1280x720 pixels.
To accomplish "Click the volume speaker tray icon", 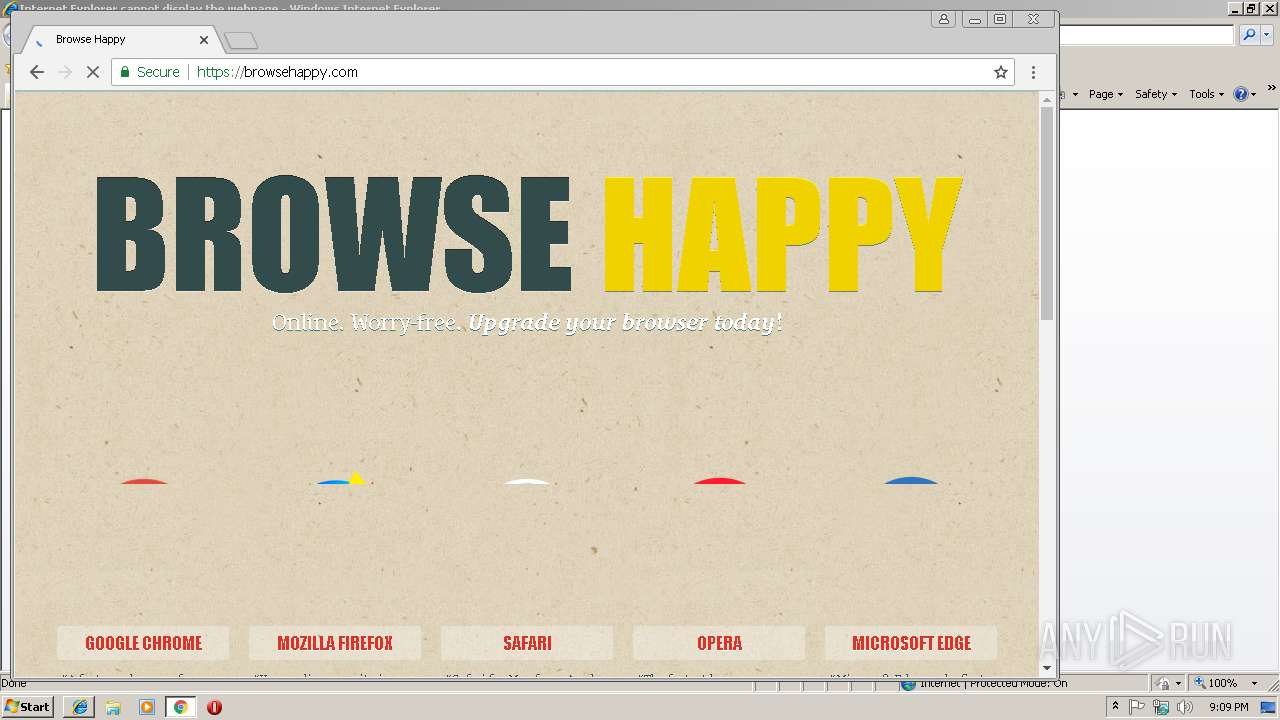I will [1185, 707].
